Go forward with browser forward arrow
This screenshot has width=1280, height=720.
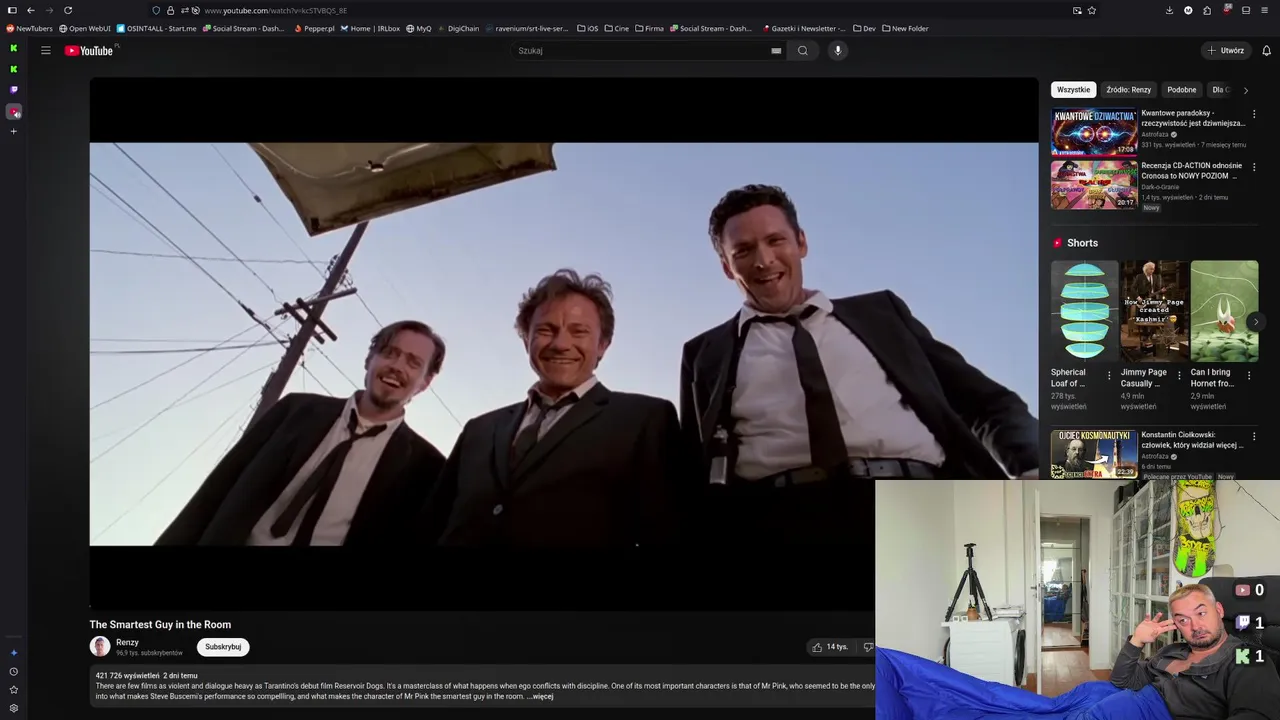point(49,10)
